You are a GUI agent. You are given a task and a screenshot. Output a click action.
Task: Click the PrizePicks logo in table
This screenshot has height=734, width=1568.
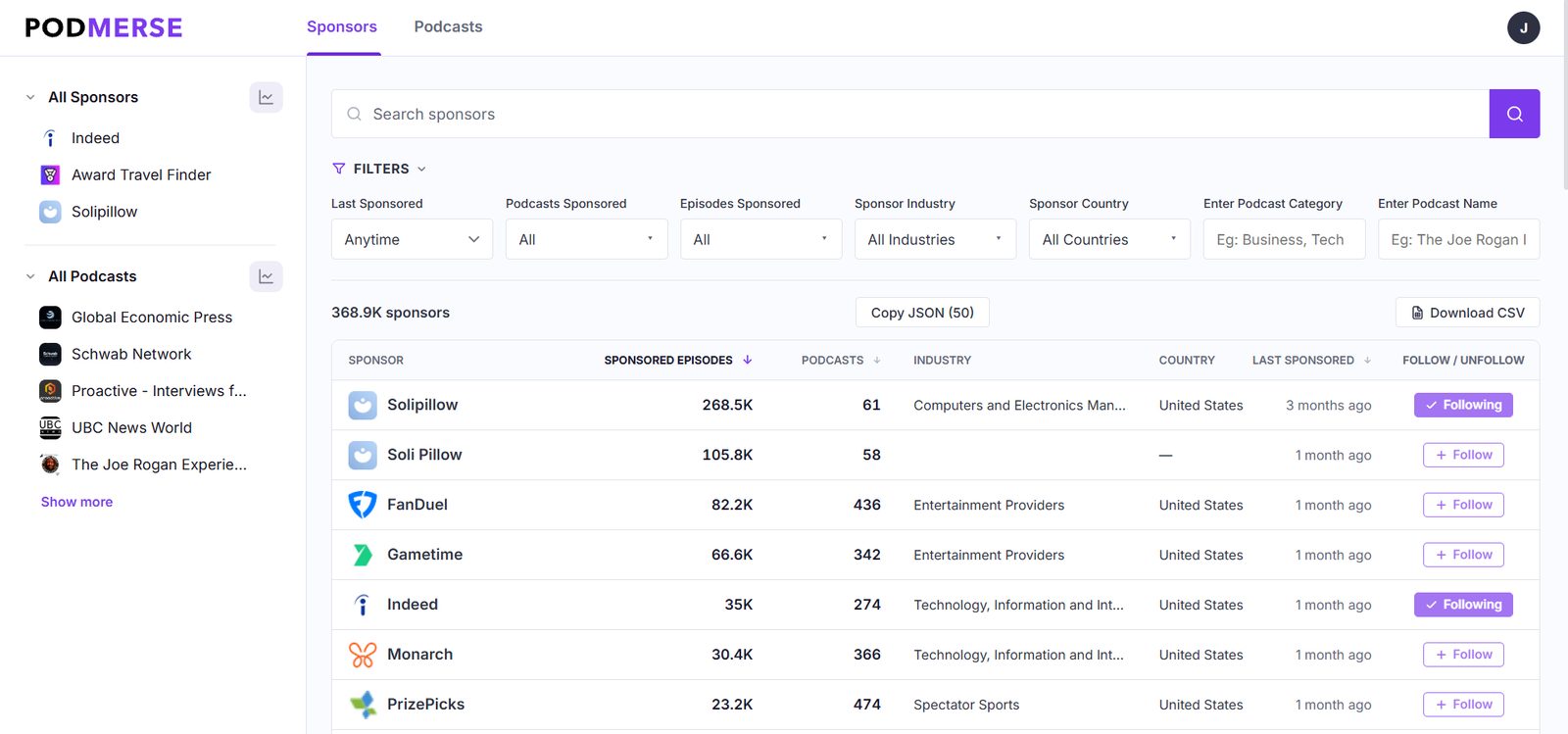tap(363, 705)
